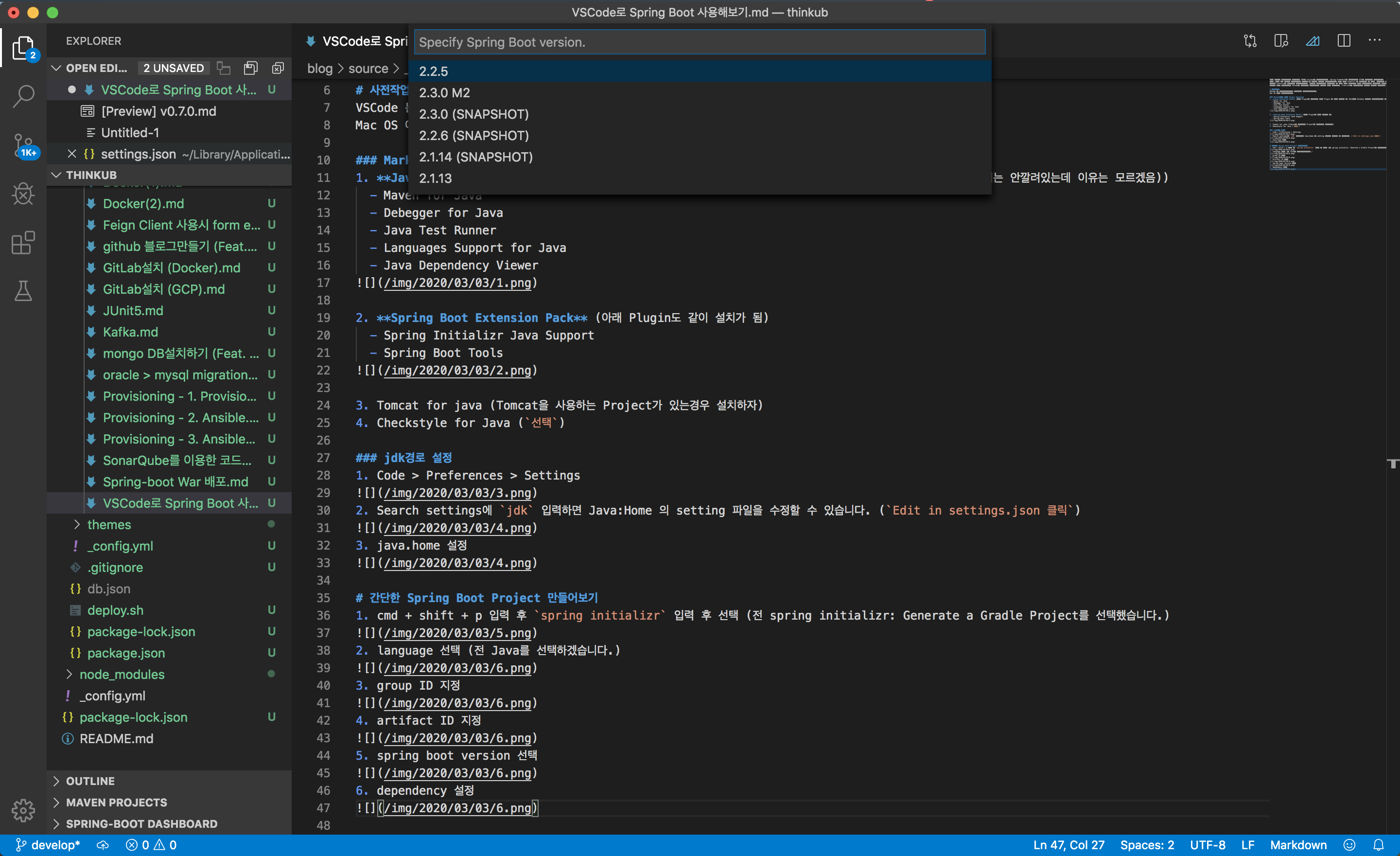Open JUnit5.md file
The image size is (1400, 856).
pos(169,310)
